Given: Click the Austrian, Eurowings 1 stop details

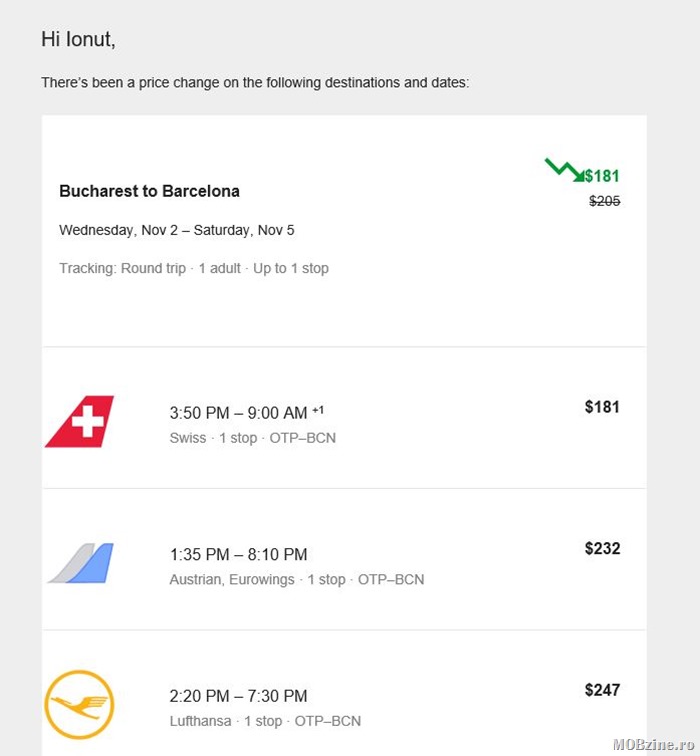Looking at the screenshot, I should [296, 579].
